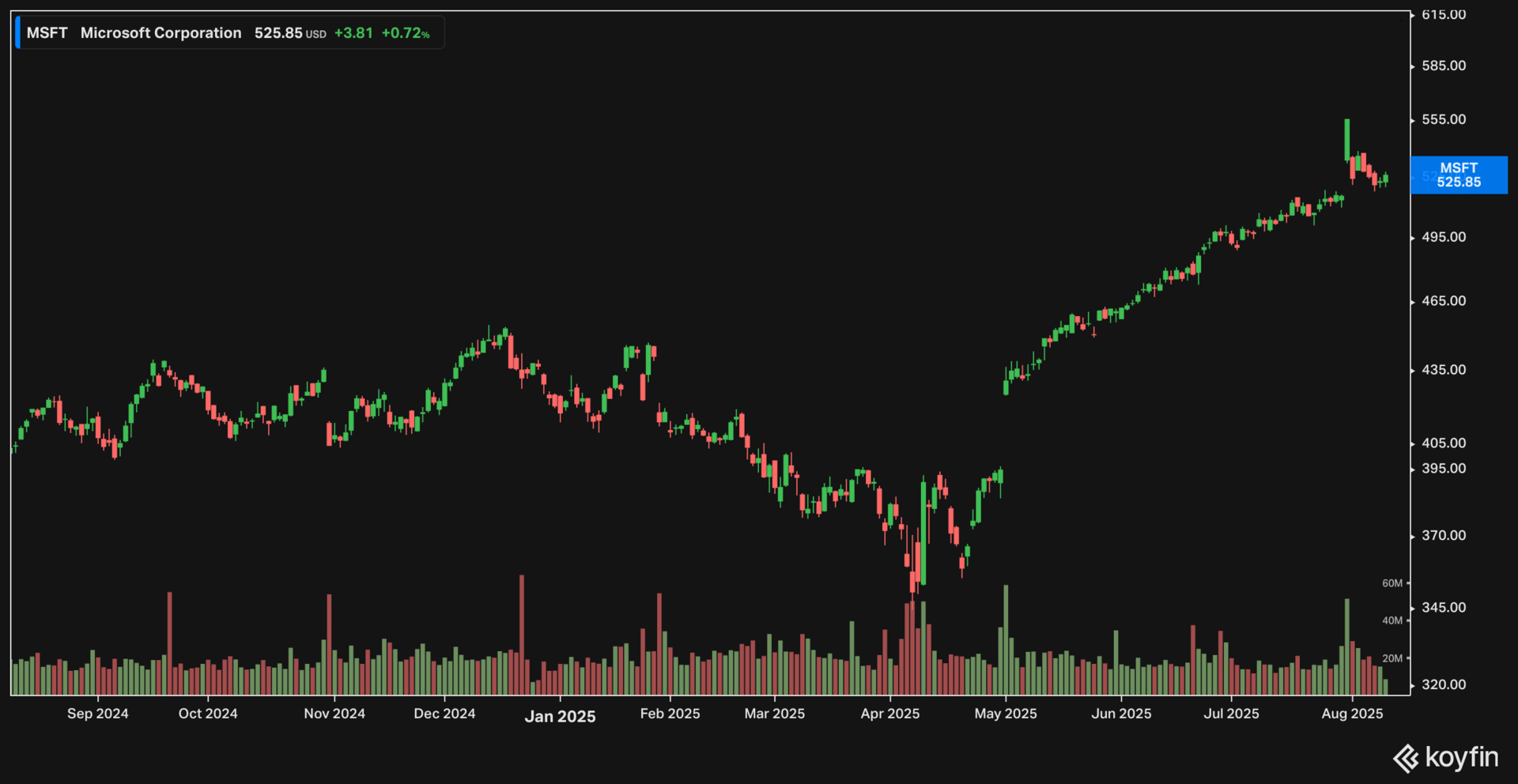Click the 395.00 price axis label
This screenshot has height=784, width=1518.
point(1444,469)
